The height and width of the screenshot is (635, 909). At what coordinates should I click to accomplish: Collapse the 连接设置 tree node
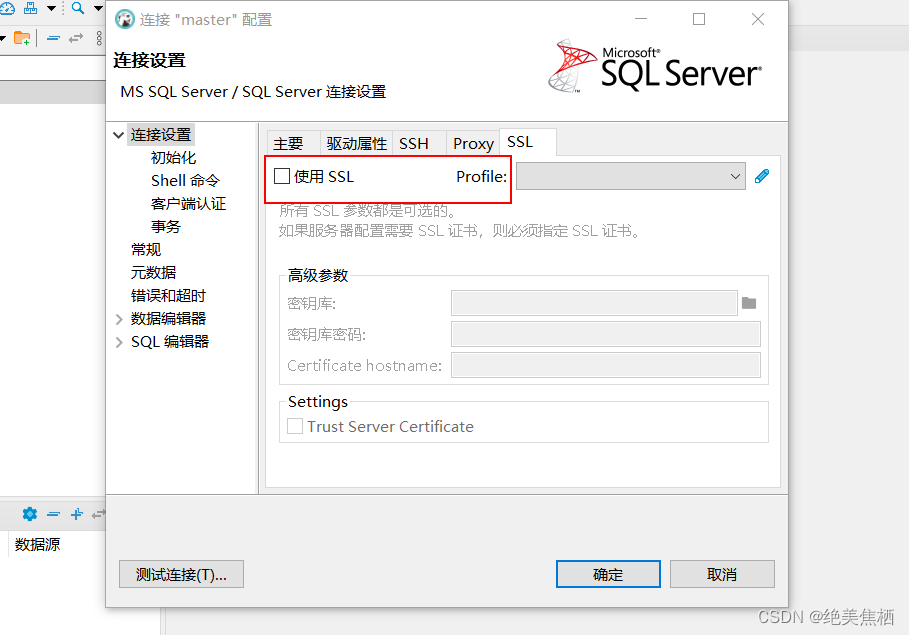(120, 135)
